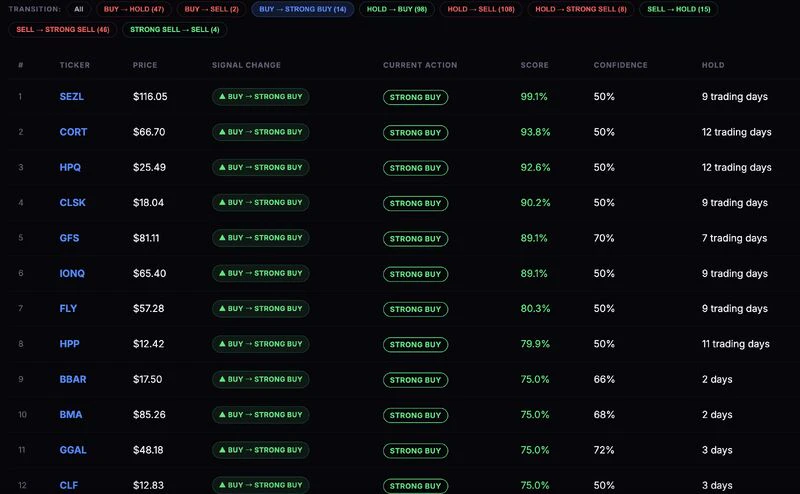Select the 72% confidence value

(x=604, y=450)
